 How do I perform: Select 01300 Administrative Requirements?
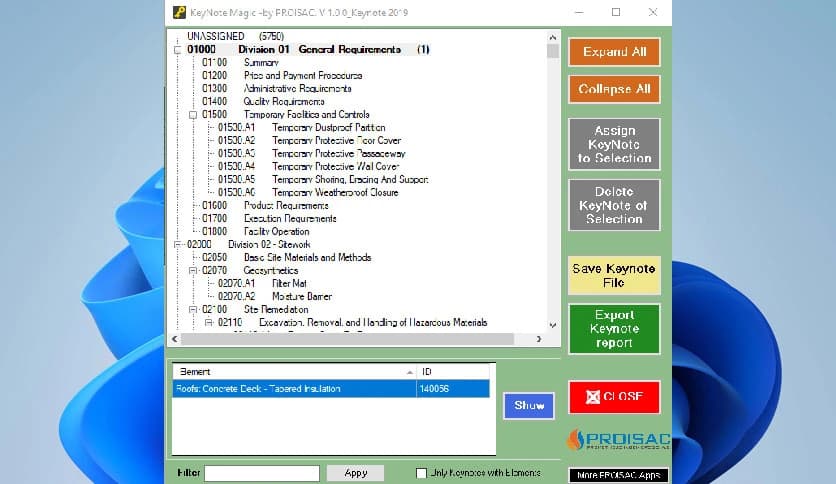point(277,88)
